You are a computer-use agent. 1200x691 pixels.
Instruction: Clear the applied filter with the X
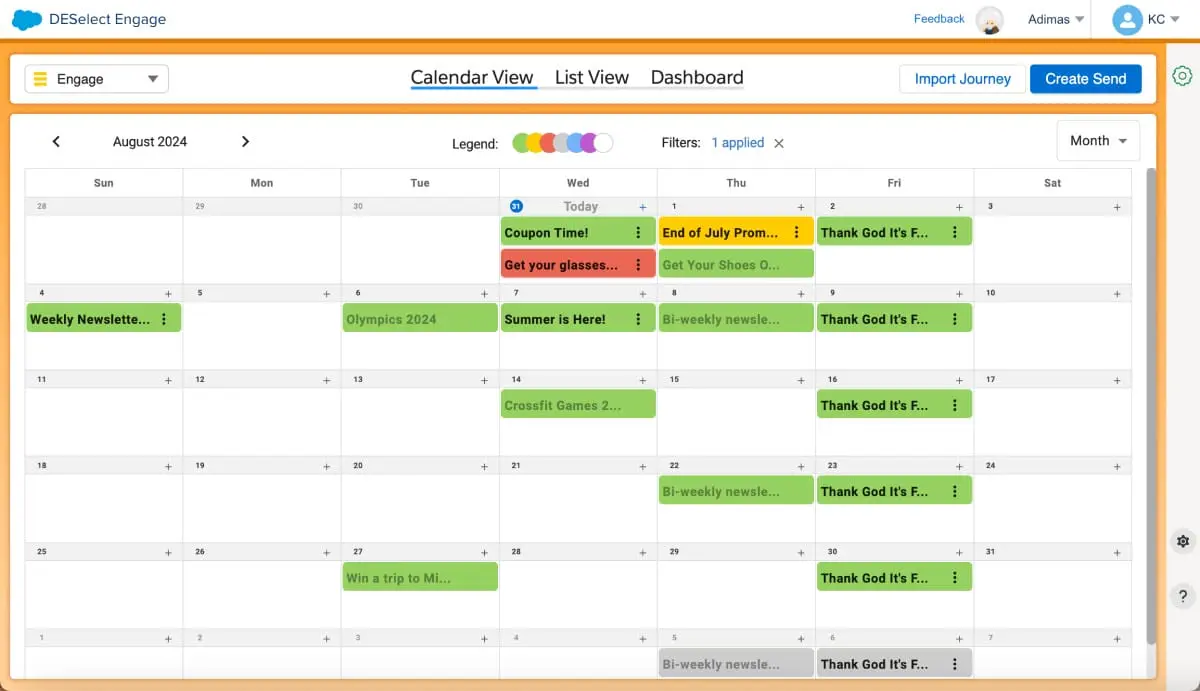coord(779,143)
